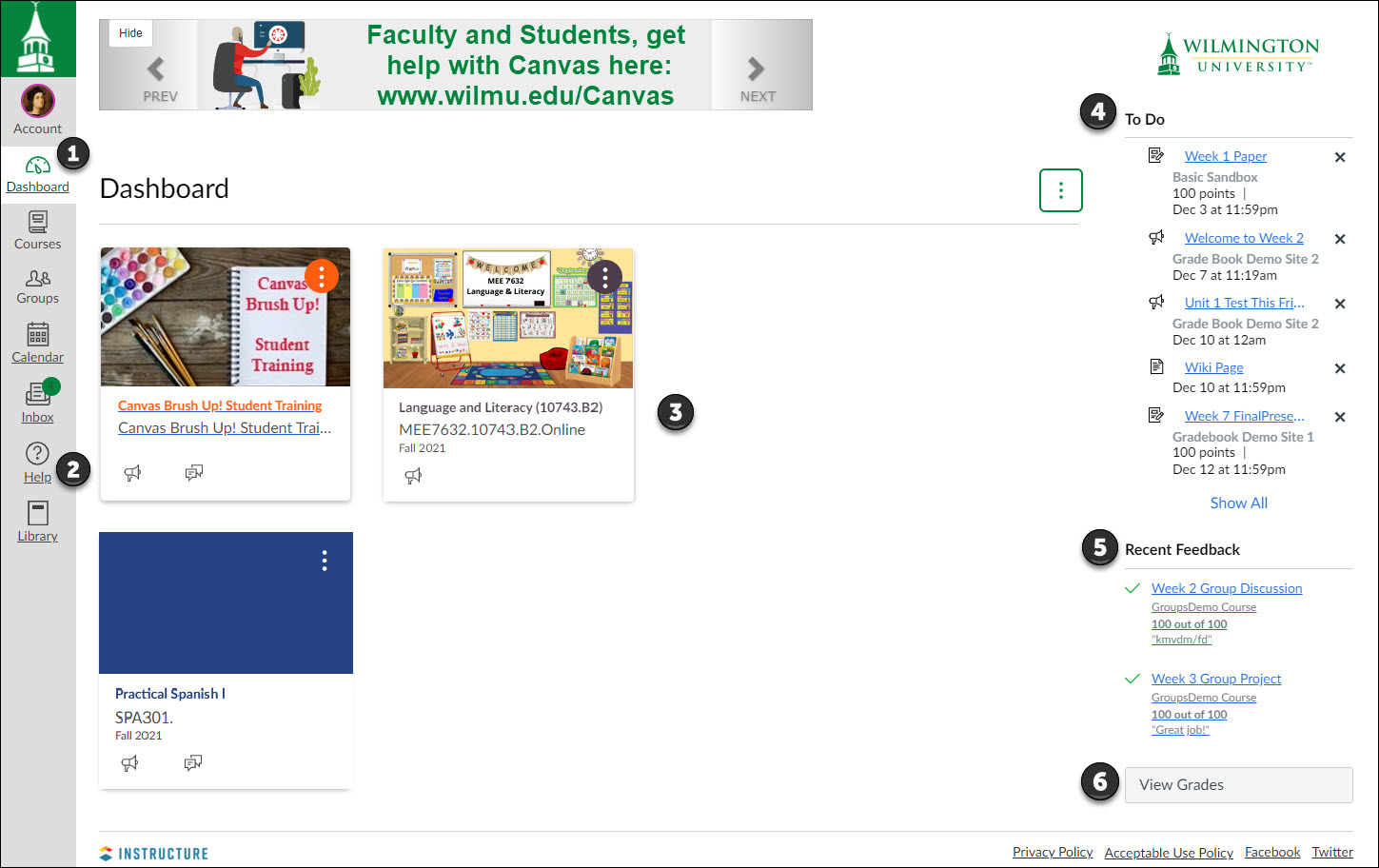Dismiss the Wiki Page to-do item
Screen dimensions: 1379x868
tap(1340, 368)
